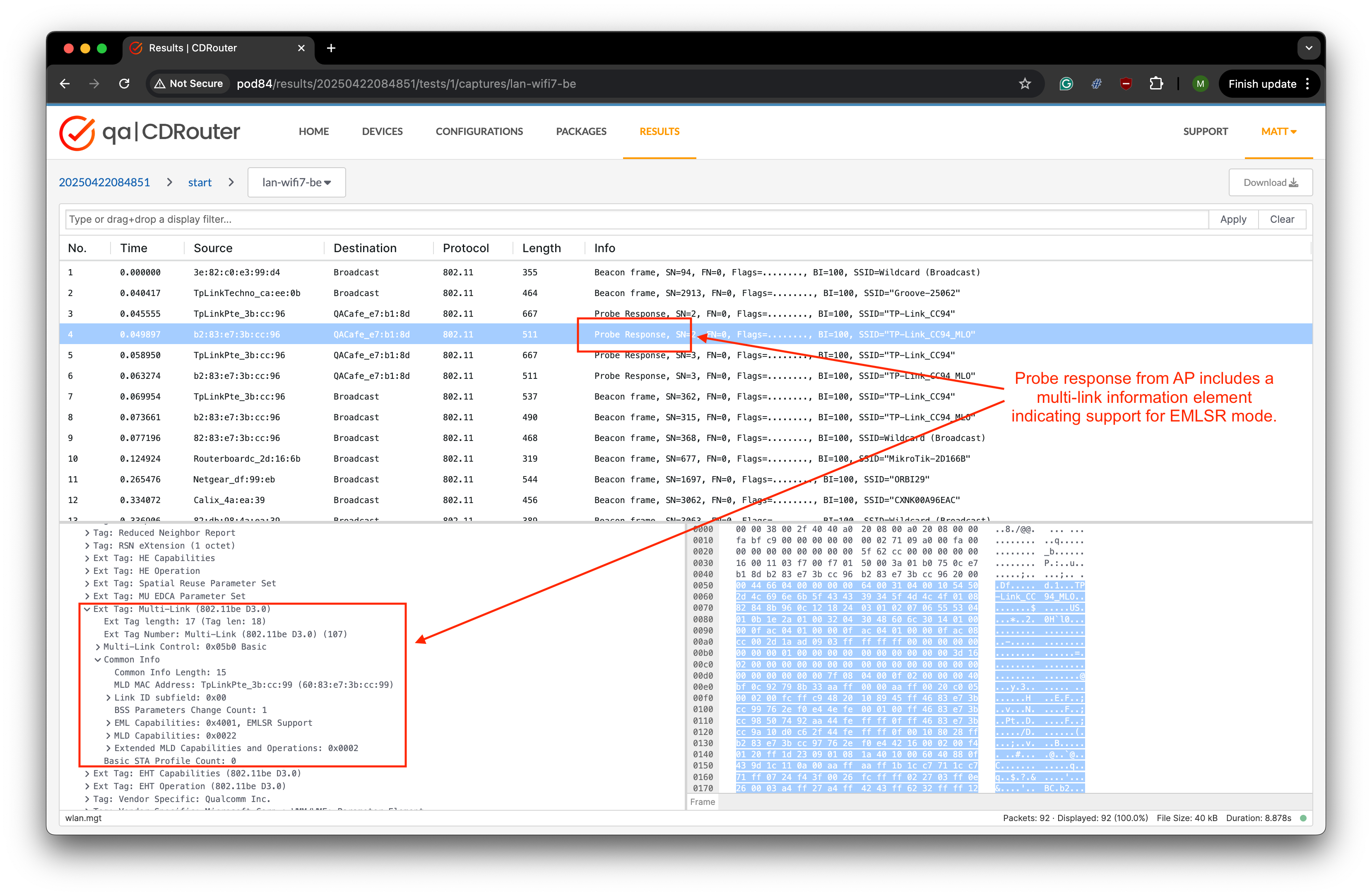This screenshot has height=896, width=1372.
Task: Expand EML Capabilities: 0x4001 node
Action: coord(108,723)
